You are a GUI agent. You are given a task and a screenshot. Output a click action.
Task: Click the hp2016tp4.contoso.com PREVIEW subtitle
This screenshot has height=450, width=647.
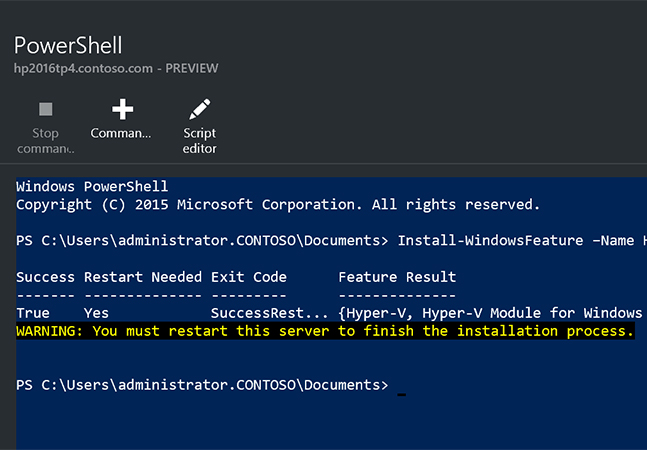click(x=116, y=68)
